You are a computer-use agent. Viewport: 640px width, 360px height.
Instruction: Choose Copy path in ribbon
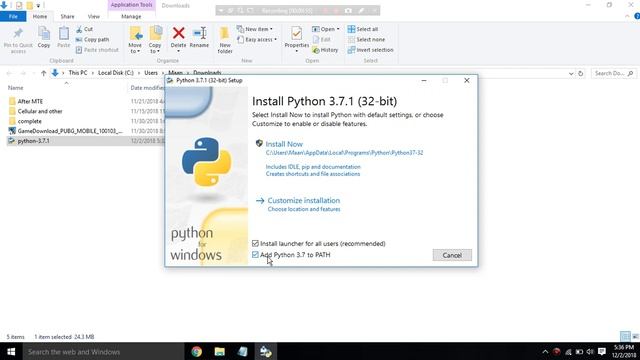[x=93, y=40]
